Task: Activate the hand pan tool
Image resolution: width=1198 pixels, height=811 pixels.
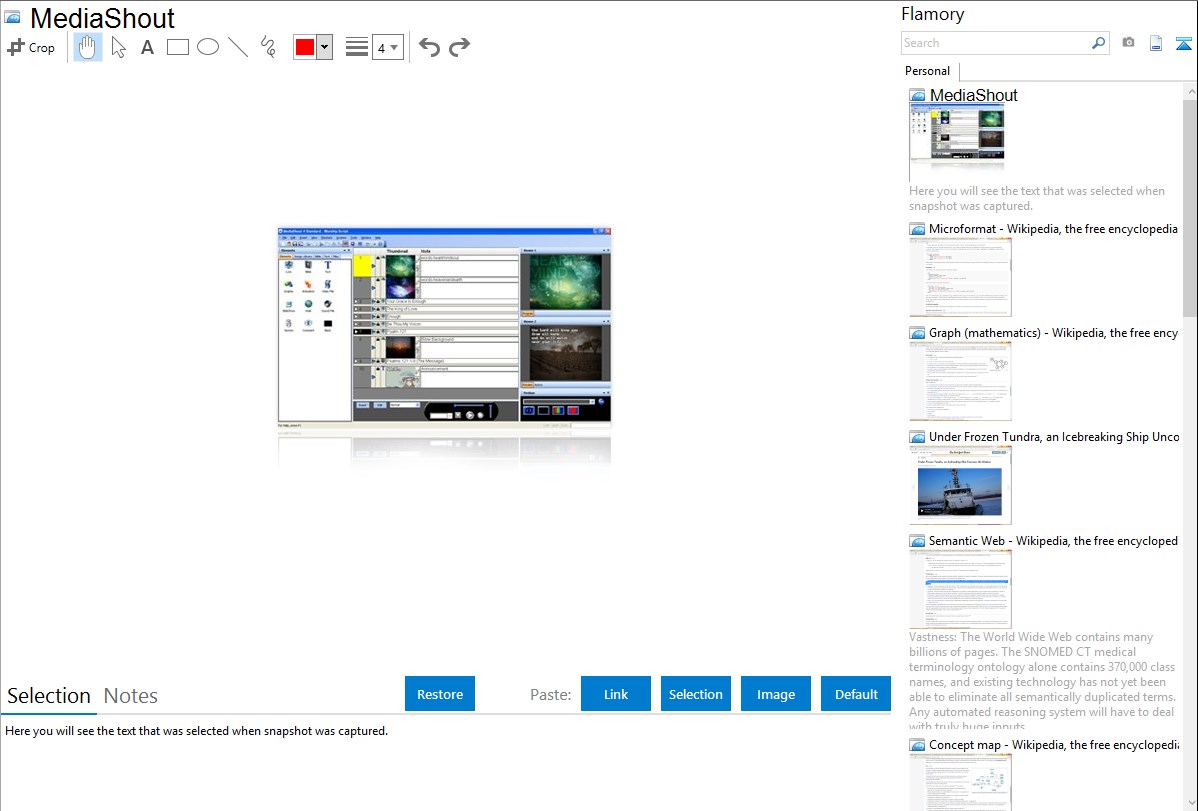Action: coord(88,47)
